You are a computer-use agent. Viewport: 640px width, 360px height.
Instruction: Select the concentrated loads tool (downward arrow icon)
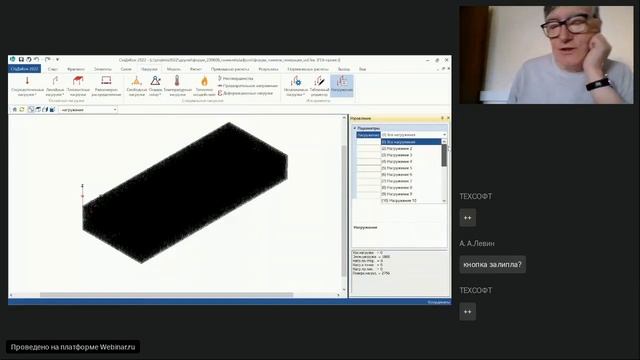27,86
